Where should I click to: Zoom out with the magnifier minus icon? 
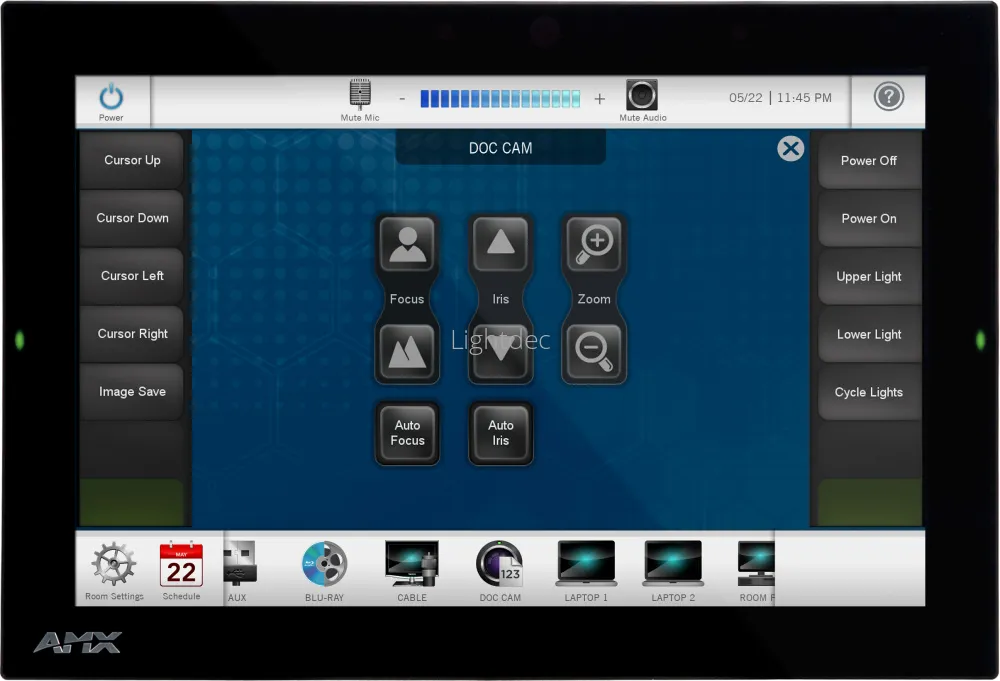pyautogui.click(x=594, y=352)
